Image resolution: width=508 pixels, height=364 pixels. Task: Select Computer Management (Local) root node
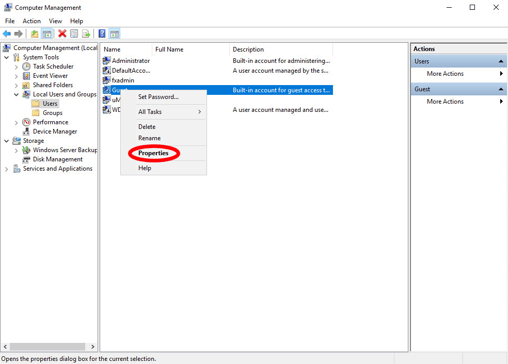point(55,48)
